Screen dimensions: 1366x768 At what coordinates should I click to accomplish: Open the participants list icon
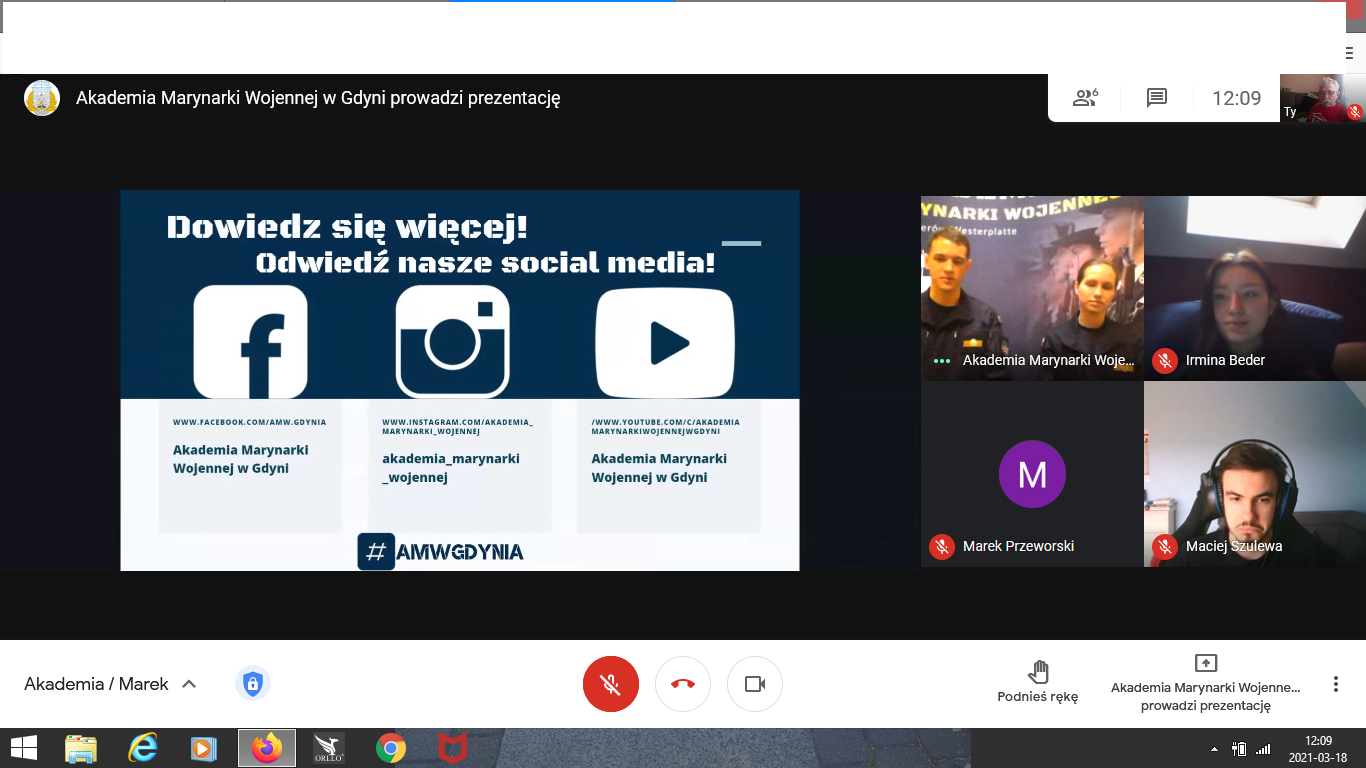[x=1085, y=97]
